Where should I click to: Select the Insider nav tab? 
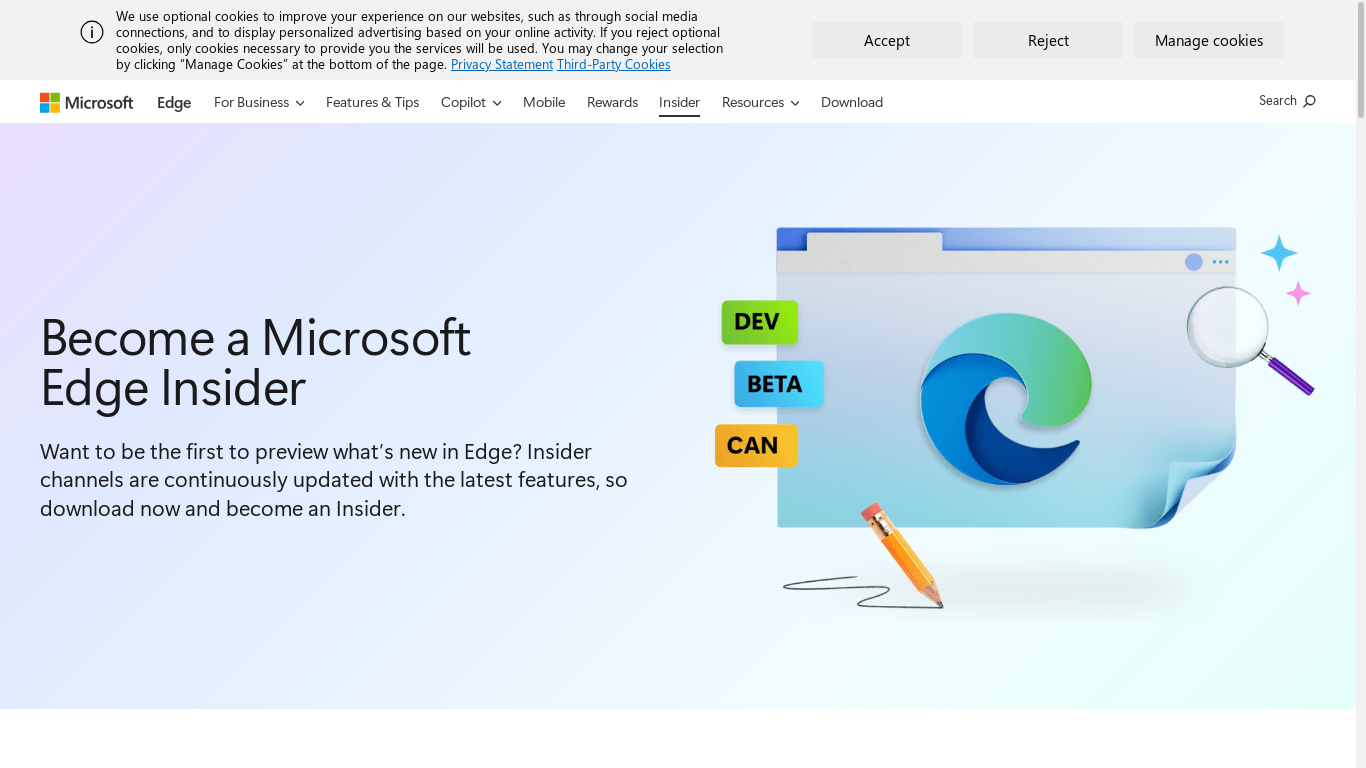pyautogui.click(x=679, y=102)
